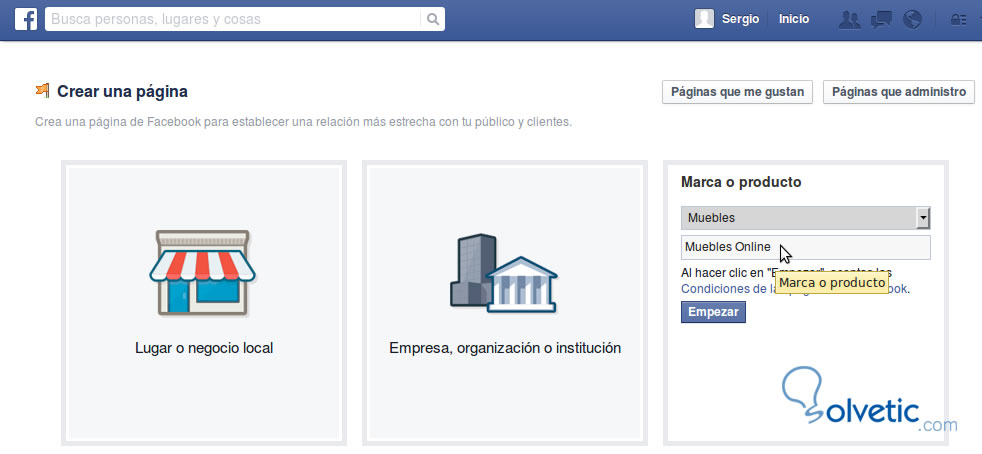Choose Empresa, organización o institución text

[505, 348]
